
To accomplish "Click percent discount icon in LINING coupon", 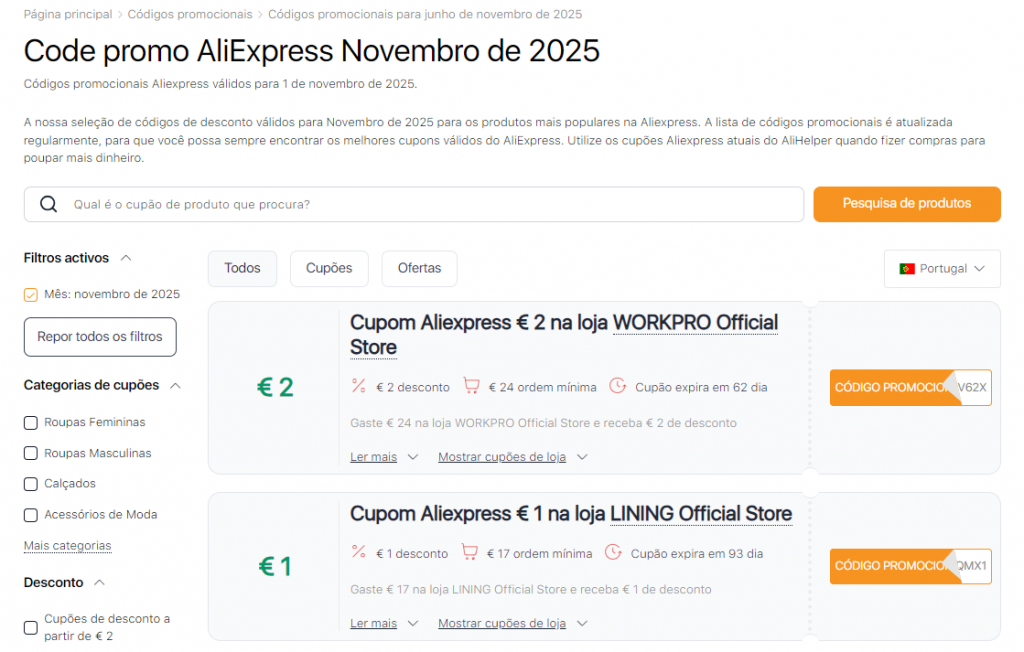I will tap(359, 552).
